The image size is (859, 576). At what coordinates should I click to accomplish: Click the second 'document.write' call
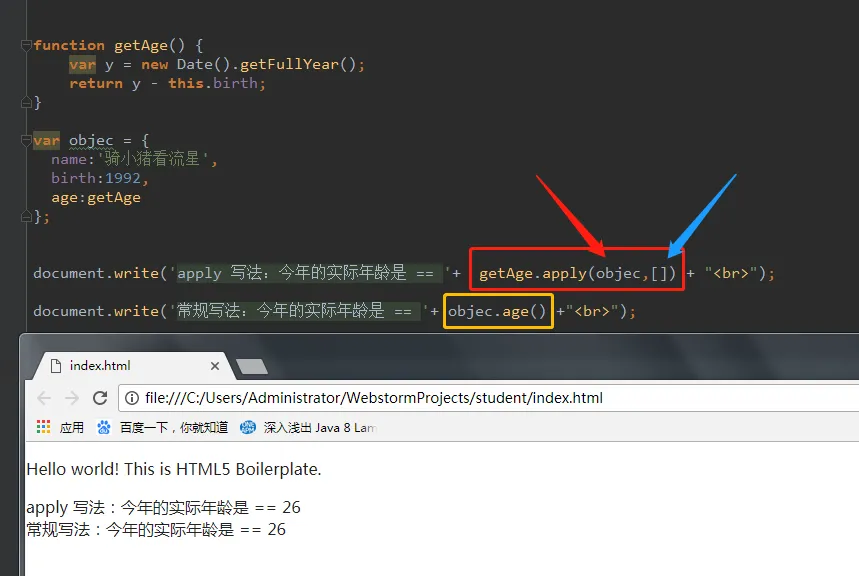tap(96, 311)
